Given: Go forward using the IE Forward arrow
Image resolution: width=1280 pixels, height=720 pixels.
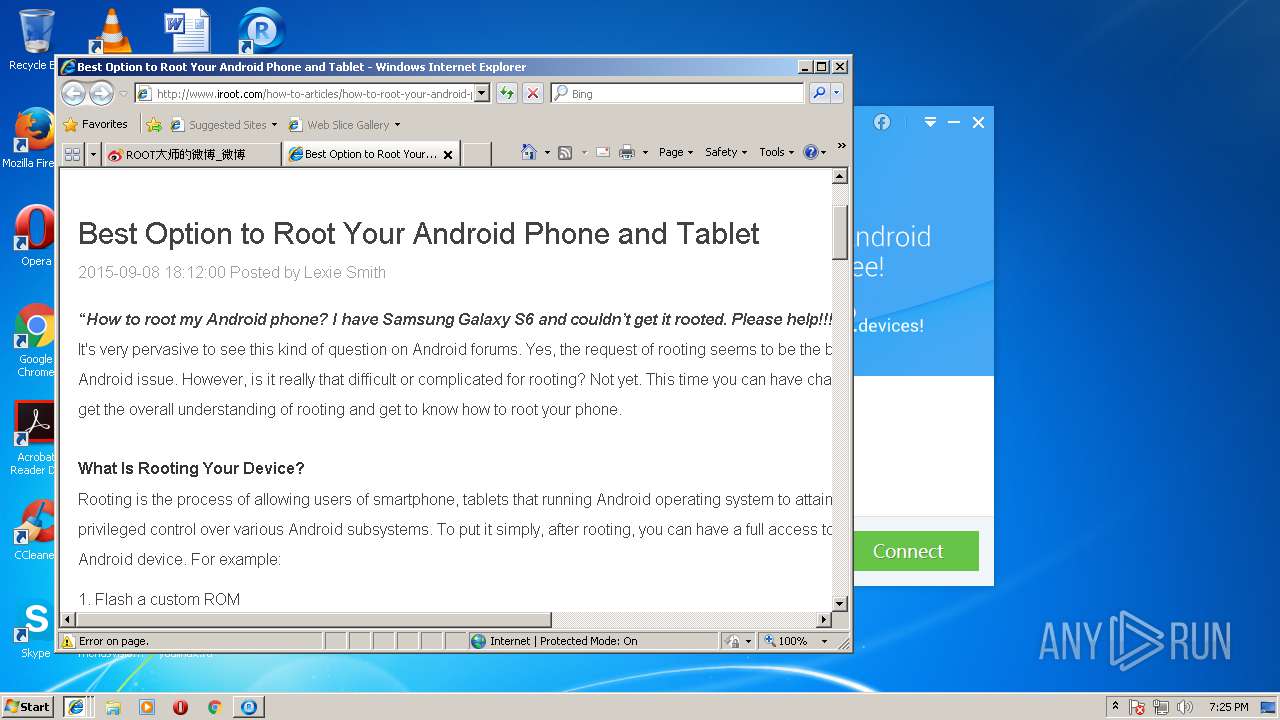Looking at the screenshot, I should [x=101, y=93].
